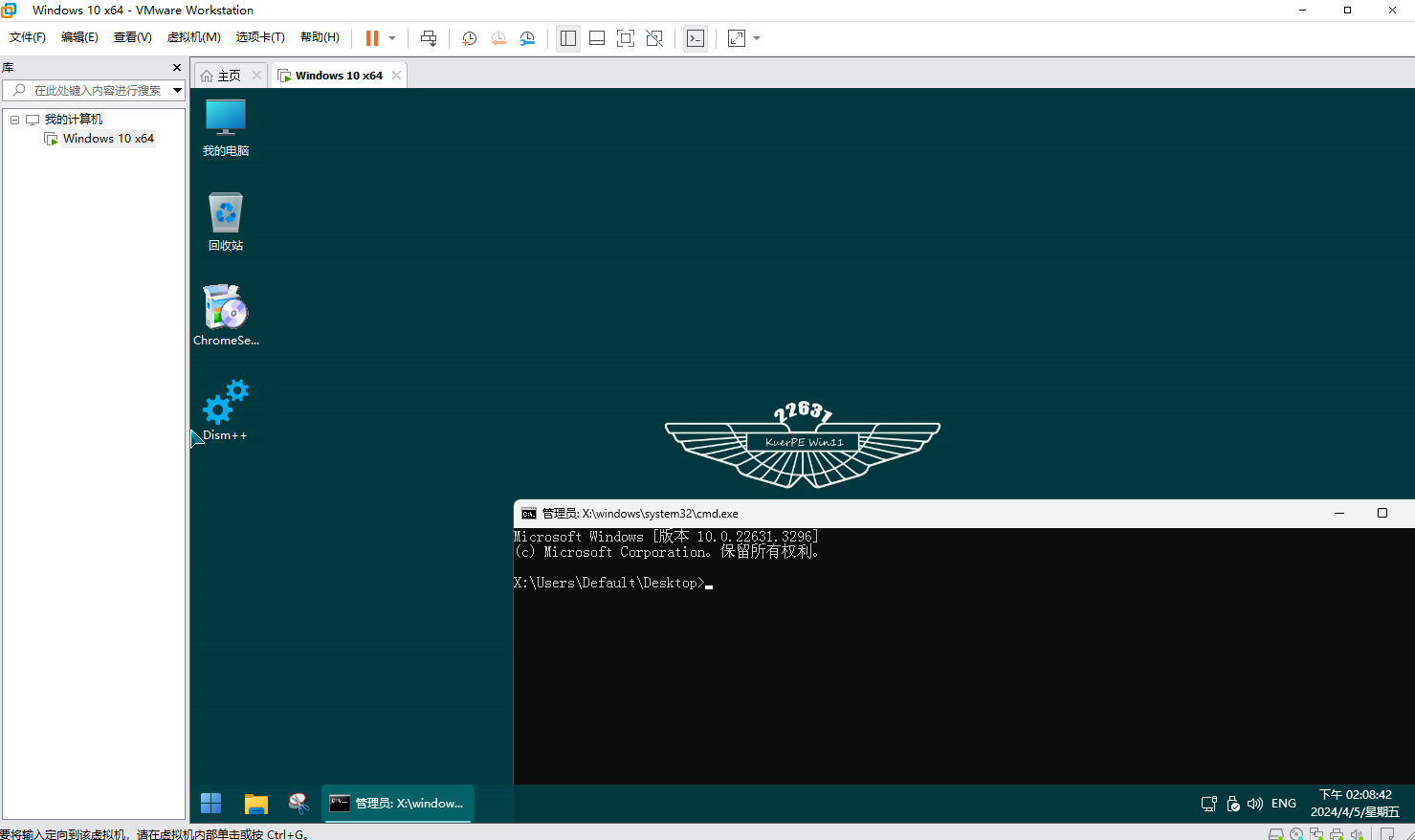Open the 编辑(E) menu
This screenshot has height=840, width=1415.
[x=79, y=37]
